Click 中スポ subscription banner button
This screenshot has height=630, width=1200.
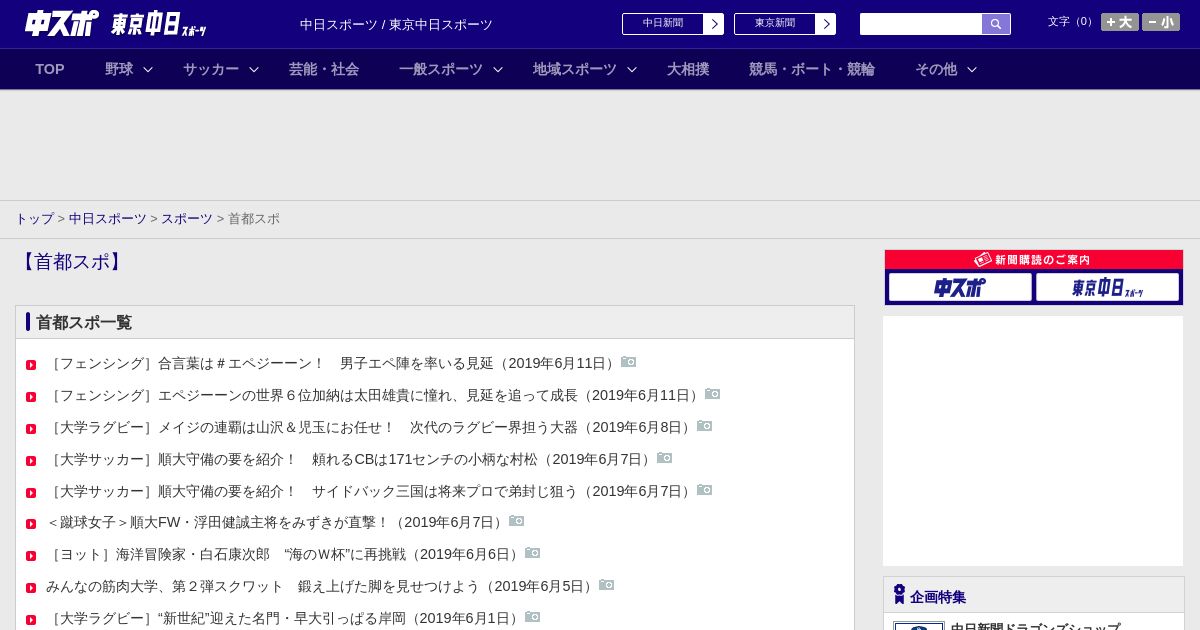[960, 287]
